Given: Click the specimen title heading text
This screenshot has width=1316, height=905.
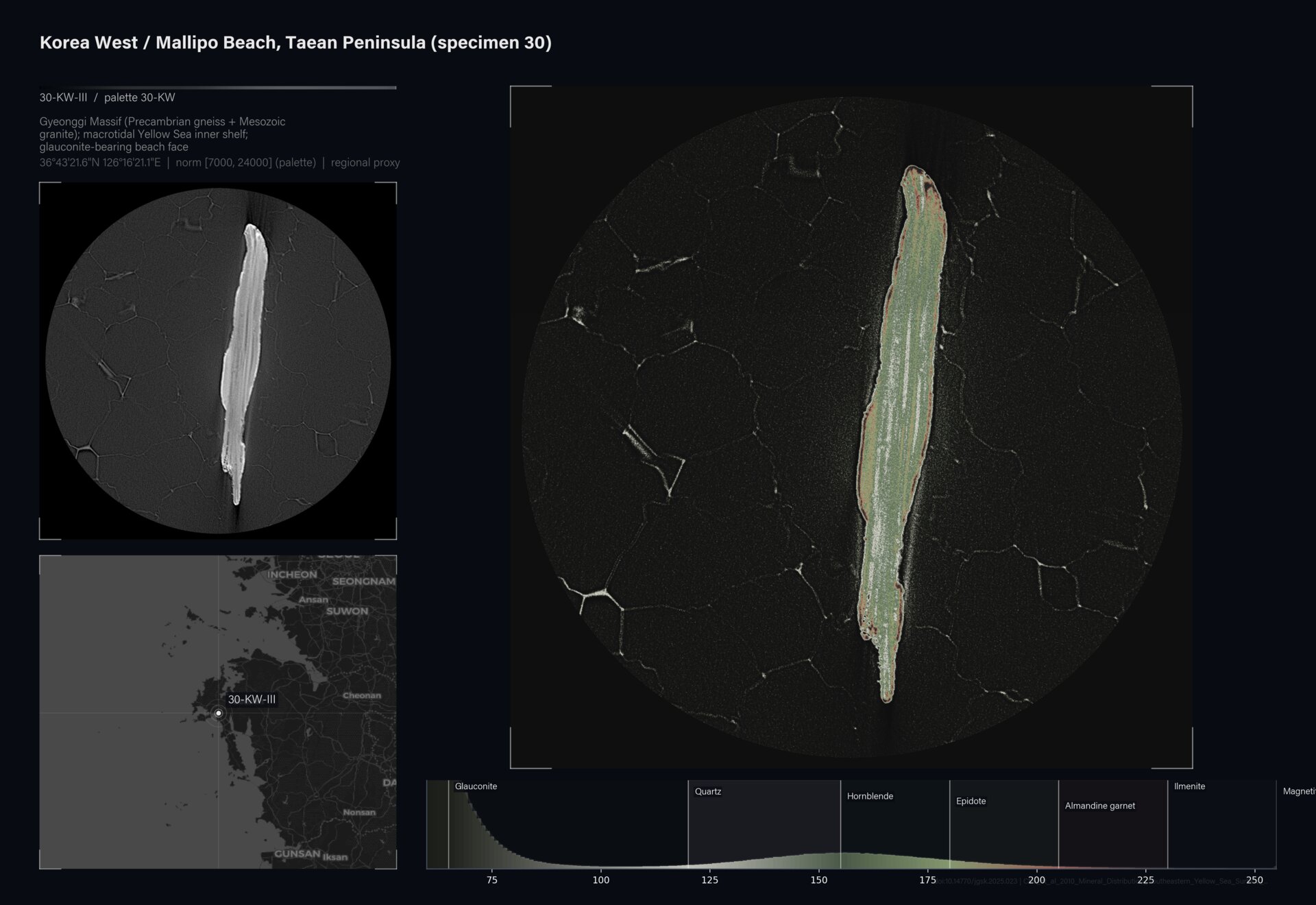Looking at the screenshot, I should pos(295,43).
